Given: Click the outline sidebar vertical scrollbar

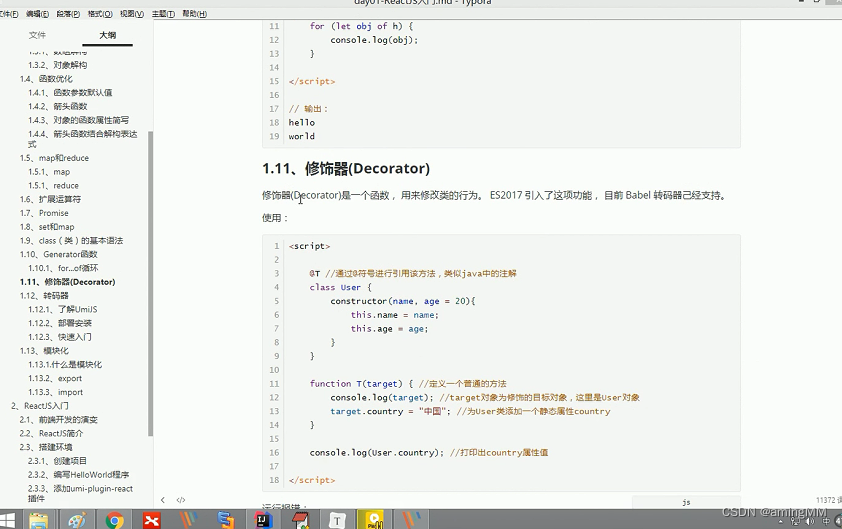Looking at the screenshot, I should tap(150, 284).
